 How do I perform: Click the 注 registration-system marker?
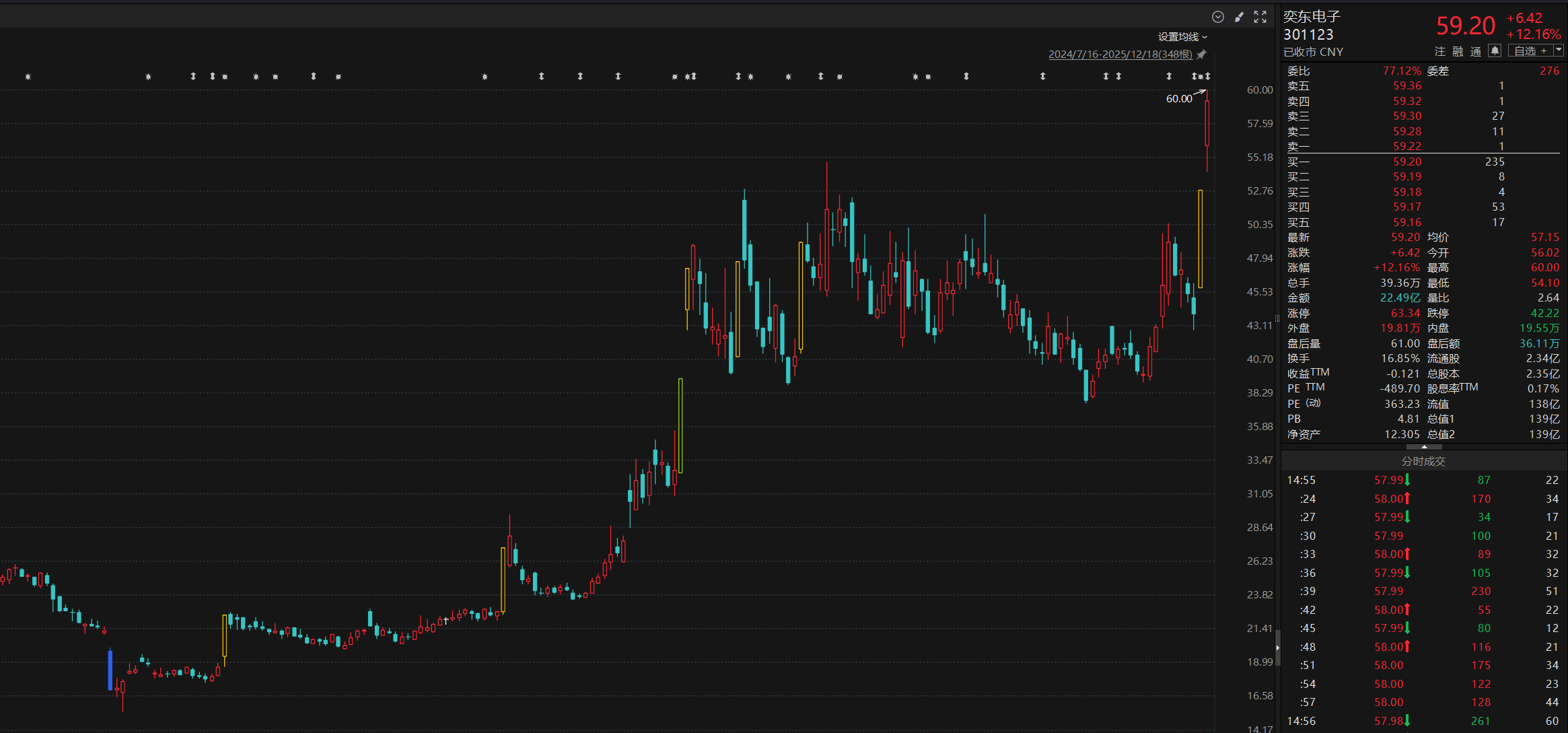coord(1439,51)
